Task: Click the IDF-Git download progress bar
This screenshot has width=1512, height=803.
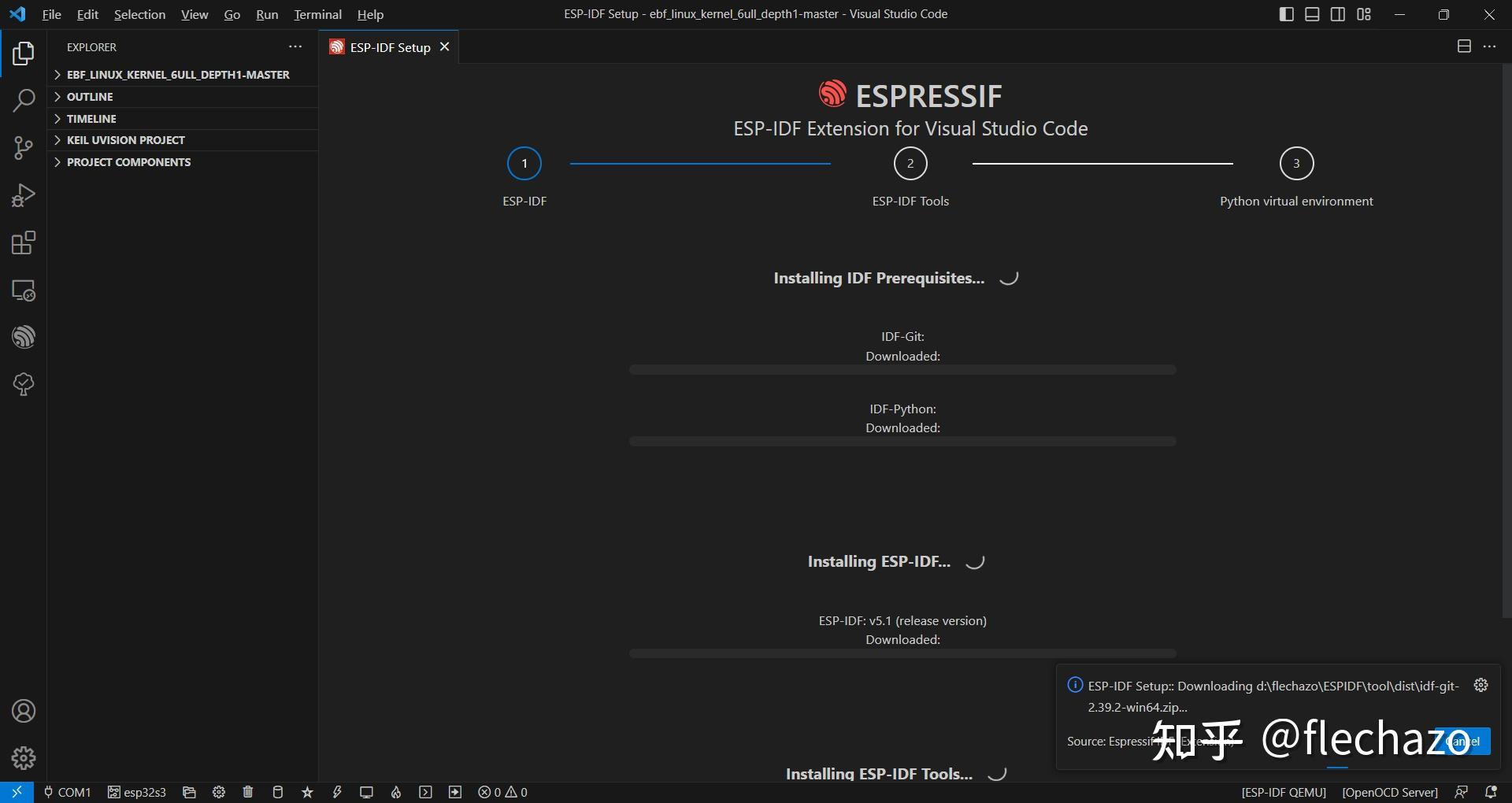Action: click(902, 370)
